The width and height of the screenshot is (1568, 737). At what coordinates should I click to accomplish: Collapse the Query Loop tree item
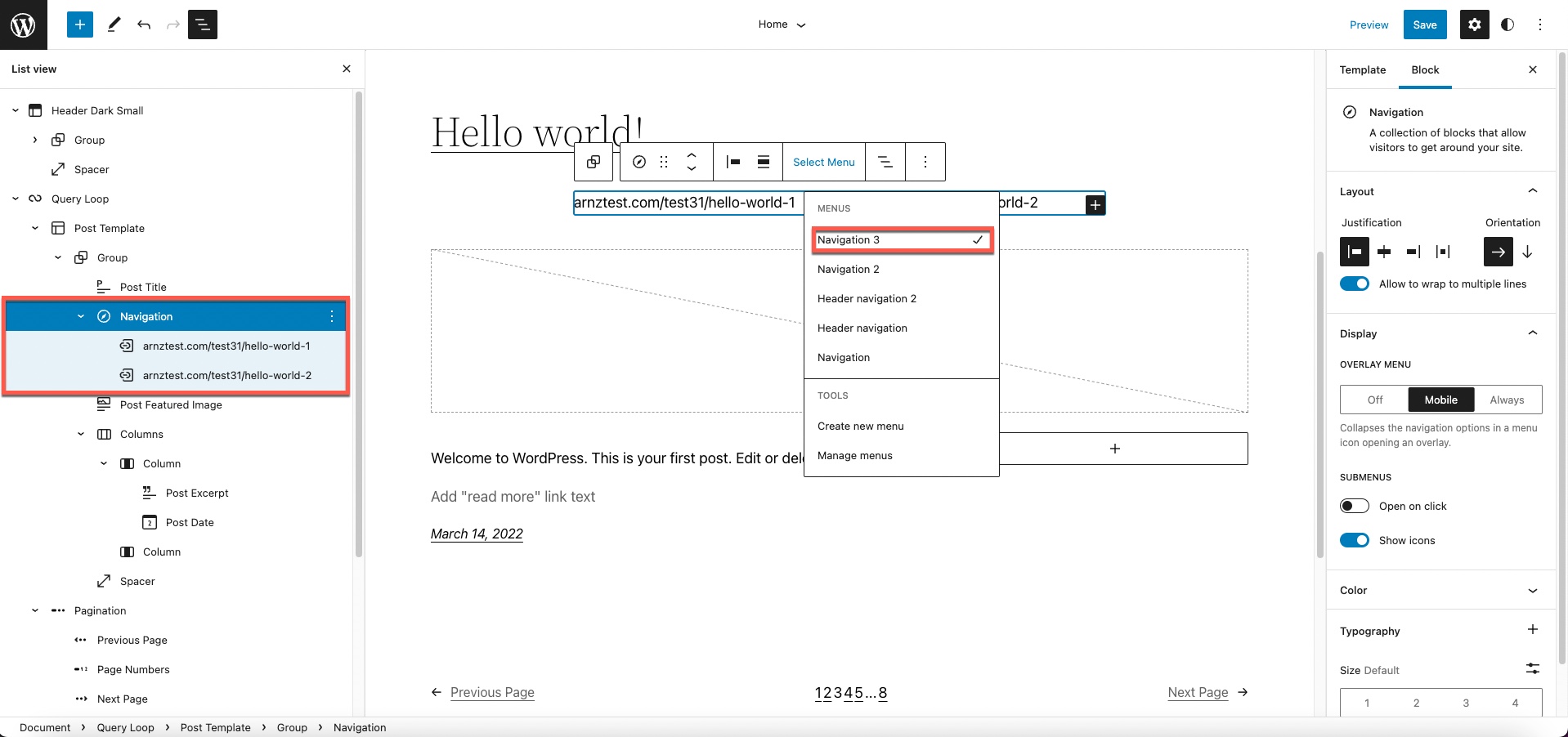[x=16, y=199]
